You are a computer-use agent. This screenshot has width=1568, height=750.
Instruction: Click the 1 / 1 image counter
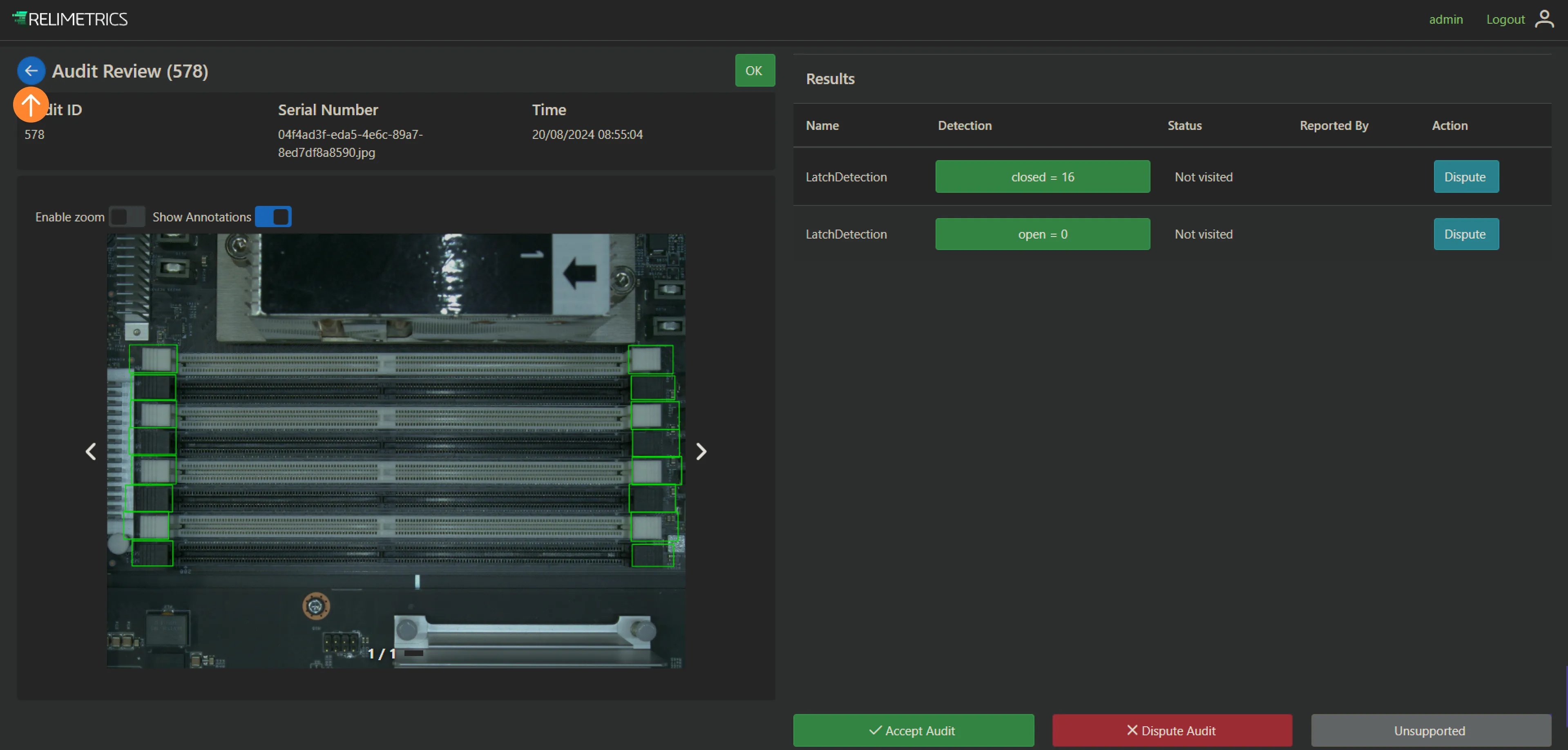[382, 654]
